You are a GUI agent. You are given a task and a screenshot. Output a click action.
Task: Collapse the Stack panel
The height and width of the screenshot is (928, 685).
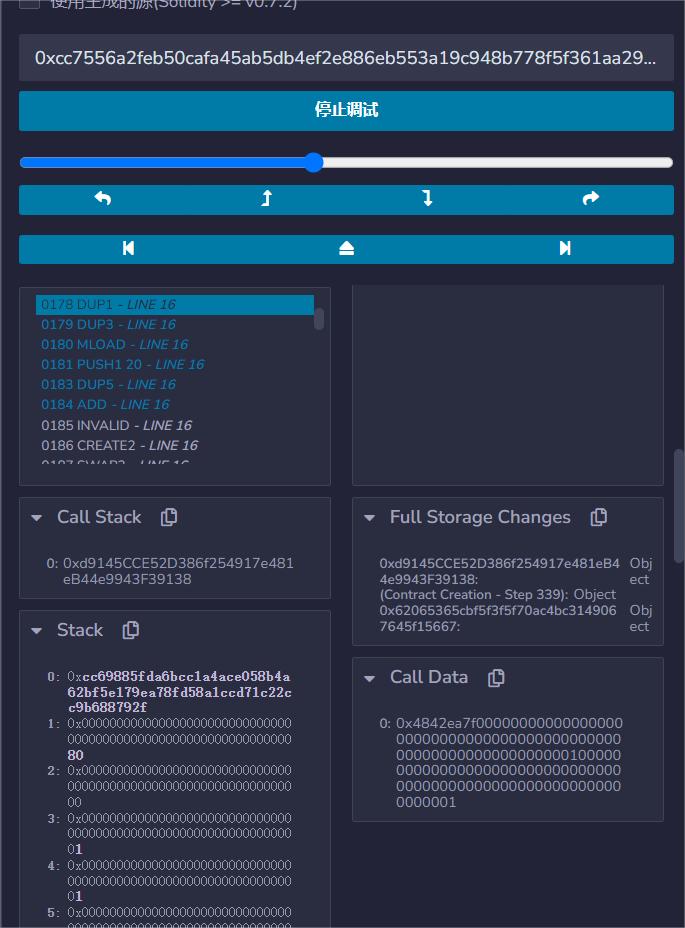coord(37,631)
